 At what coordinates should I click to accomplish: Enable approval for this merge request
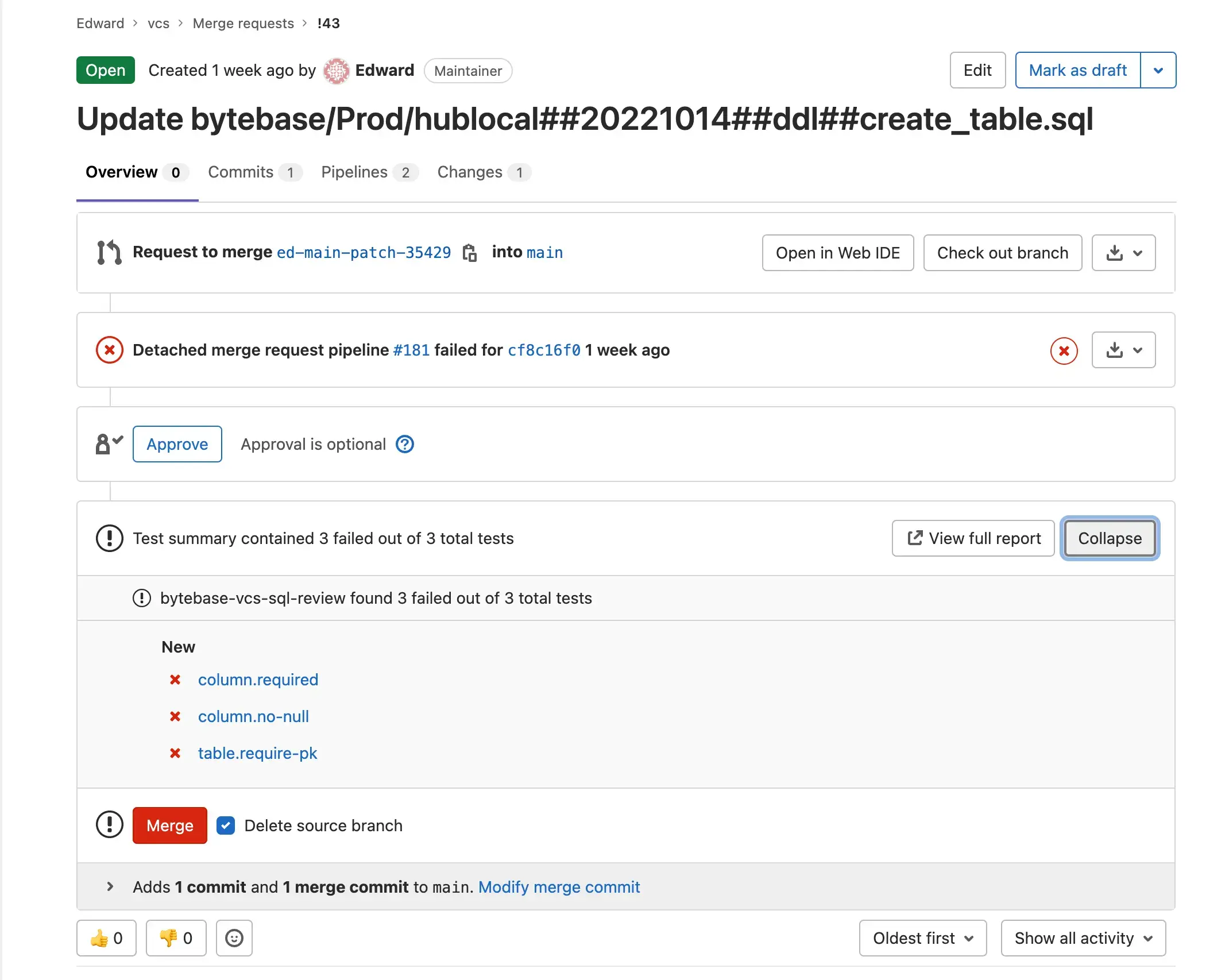point(177,444)
